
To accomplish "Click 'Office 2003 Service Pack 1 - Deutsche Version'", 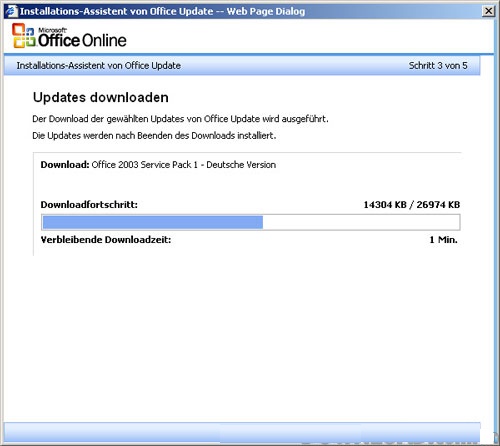I will click(184, 165).
